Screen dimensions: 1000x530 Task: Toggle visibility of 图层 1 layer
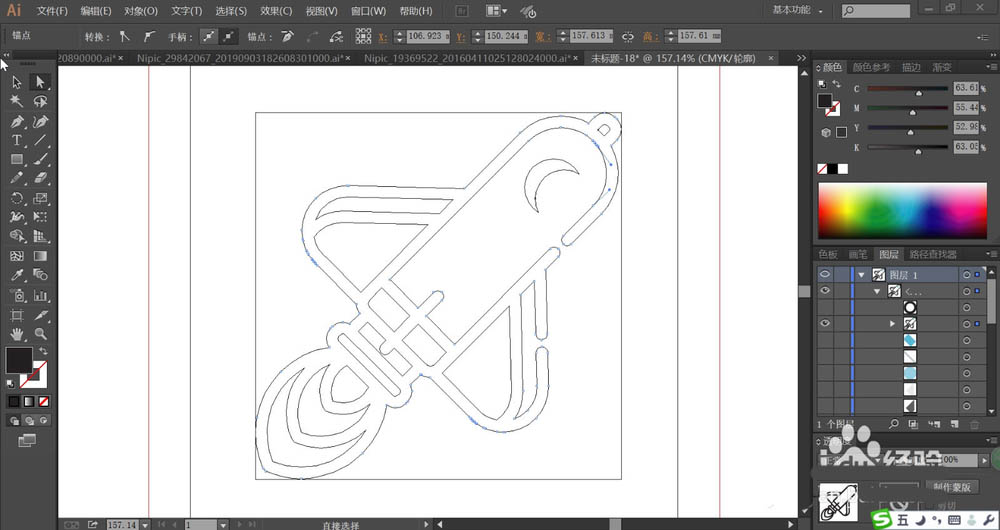click(825, 274)
